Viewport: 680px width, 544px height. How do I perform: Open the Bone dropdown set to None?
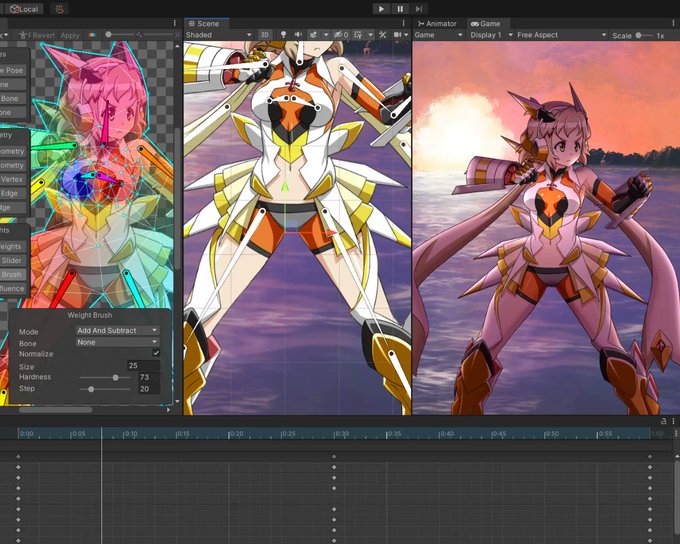118,342
